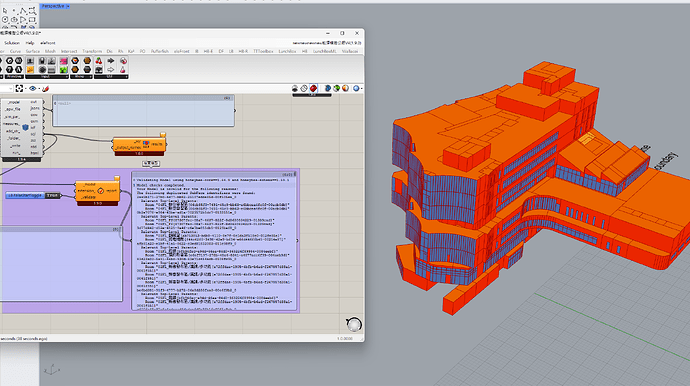Switch to the Mesh tab
This screenshot has width=690, height=386.
51,51
